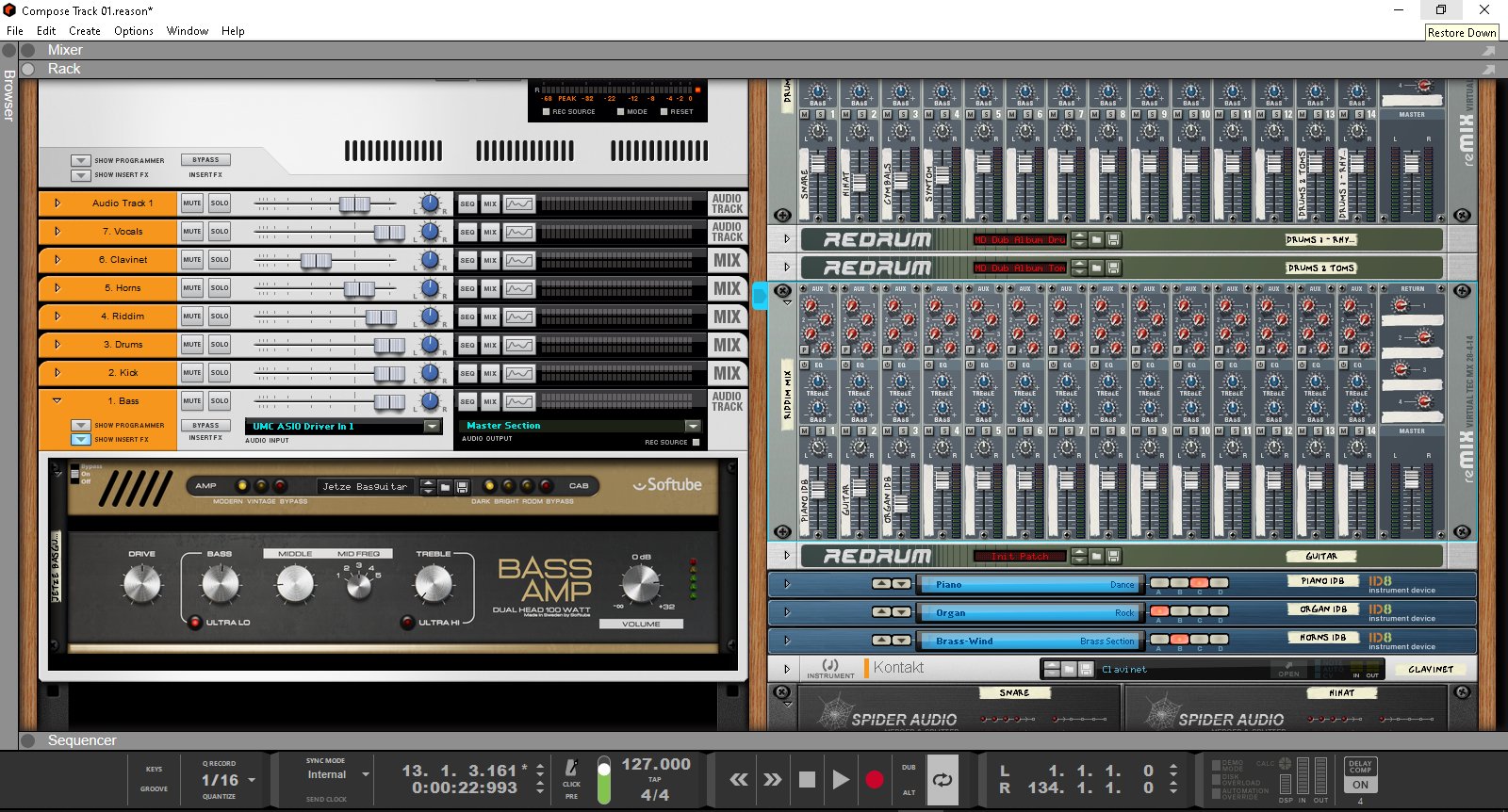Viewport: 1508px width, 812px height.
Task: Click the Bypass button on Bass channel
Action: coord(205,425)
